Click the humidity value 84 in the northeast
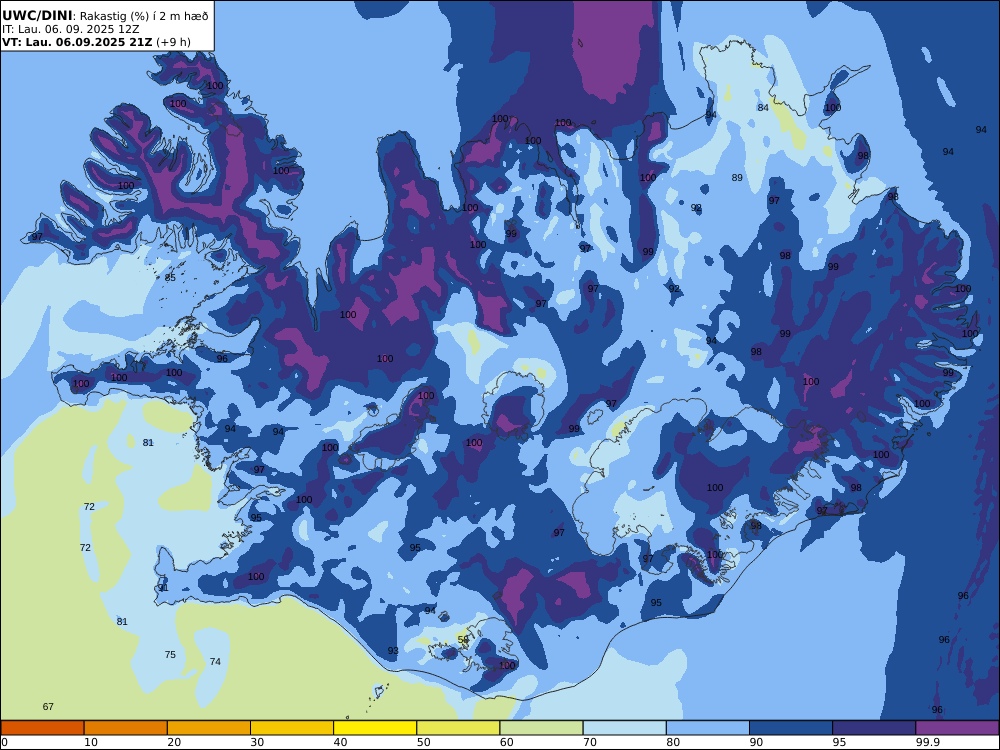The image size is (1000, 750). (x=763, y=108)
